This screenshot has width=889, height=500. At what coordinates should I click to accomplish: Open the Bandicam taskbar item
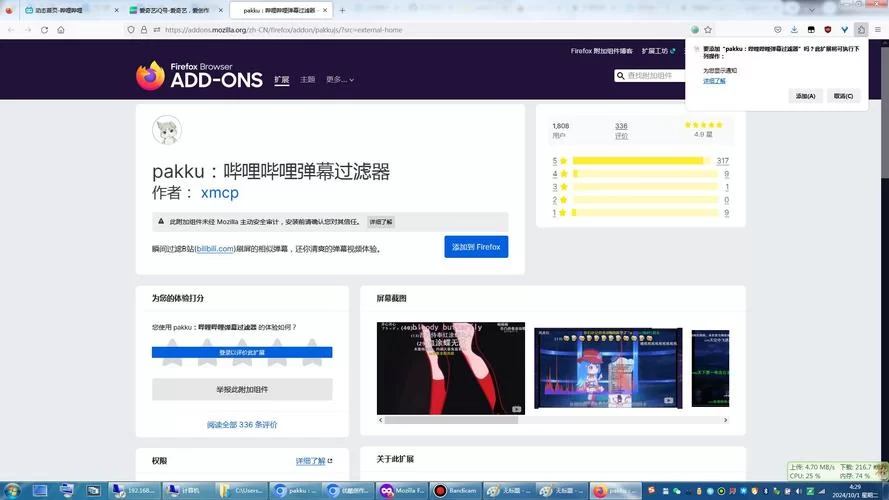coord(456,491)
